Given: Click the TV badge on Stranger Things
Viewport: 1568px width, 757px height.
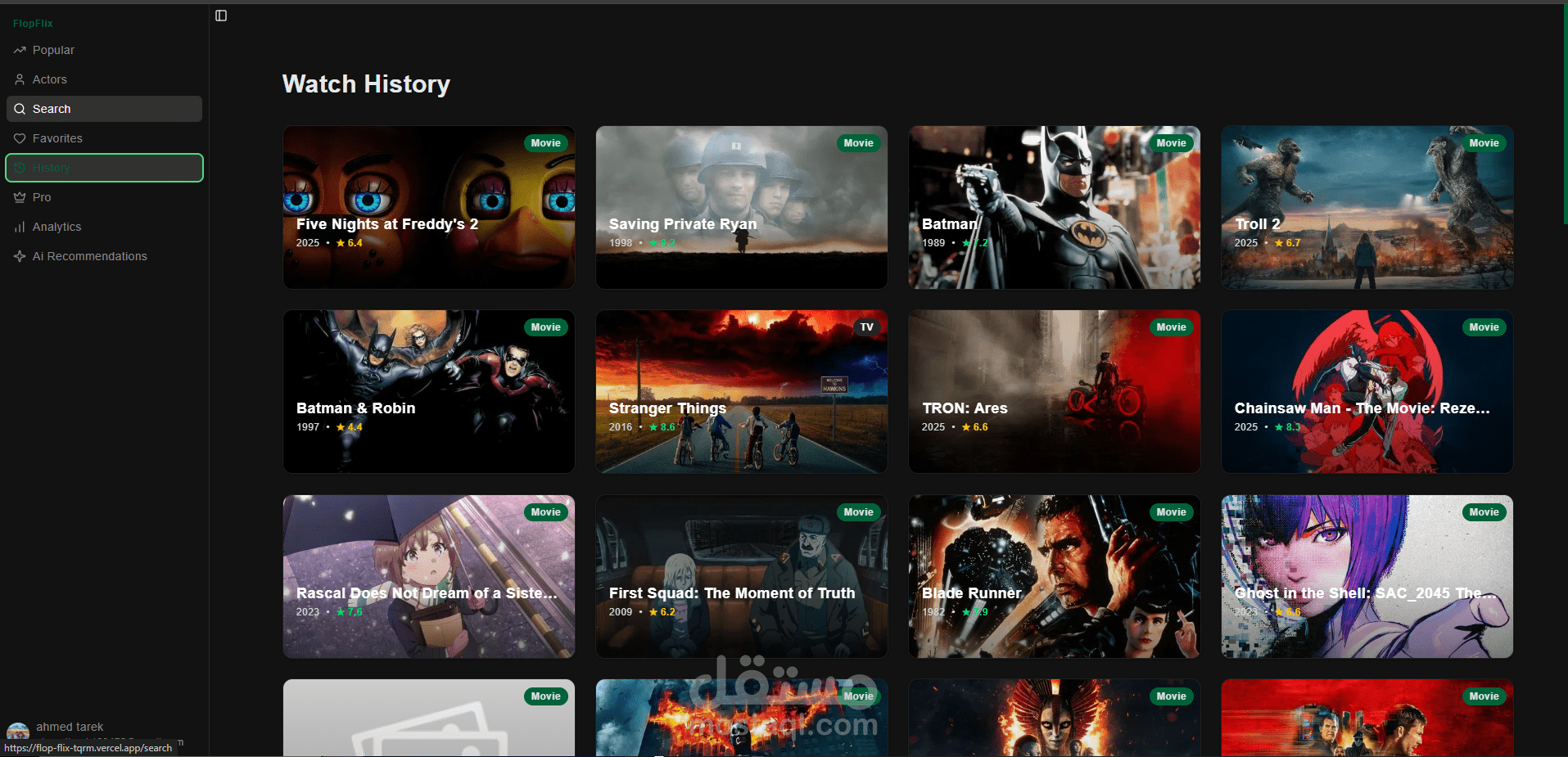Looking at the screenshot, I should [867, 327].
